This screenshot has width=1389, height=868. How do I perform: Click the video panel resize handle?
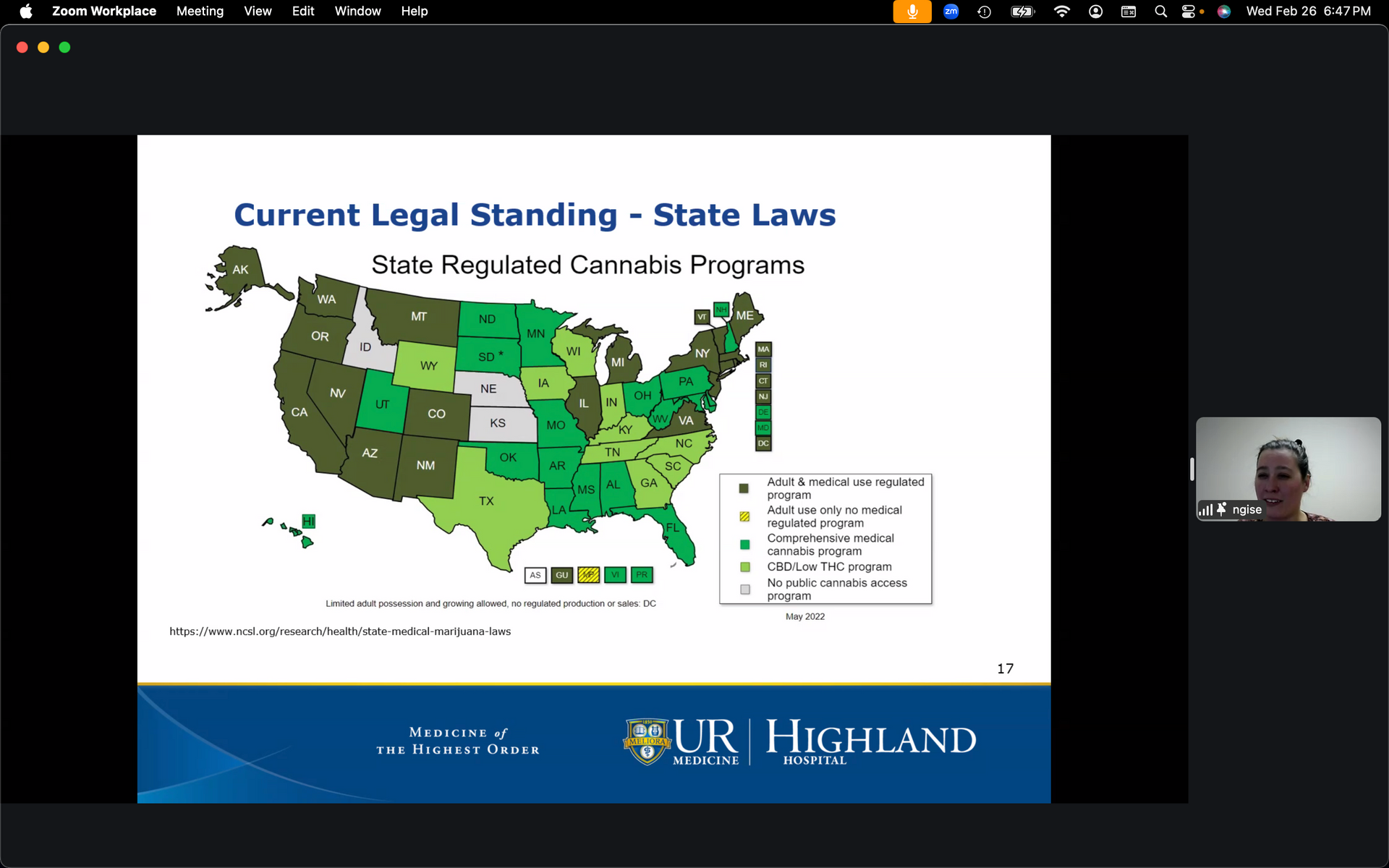tap(1192, 469)
